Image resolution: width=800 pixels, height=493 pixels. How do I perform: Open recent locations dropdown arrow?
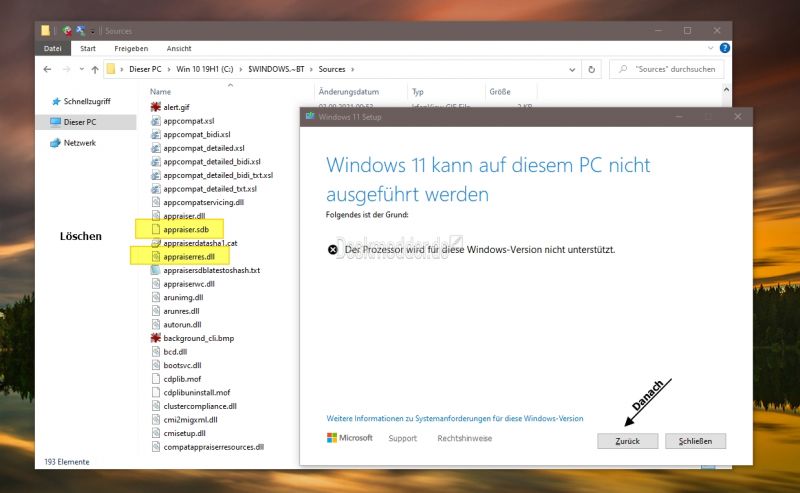tap(82, 69)
